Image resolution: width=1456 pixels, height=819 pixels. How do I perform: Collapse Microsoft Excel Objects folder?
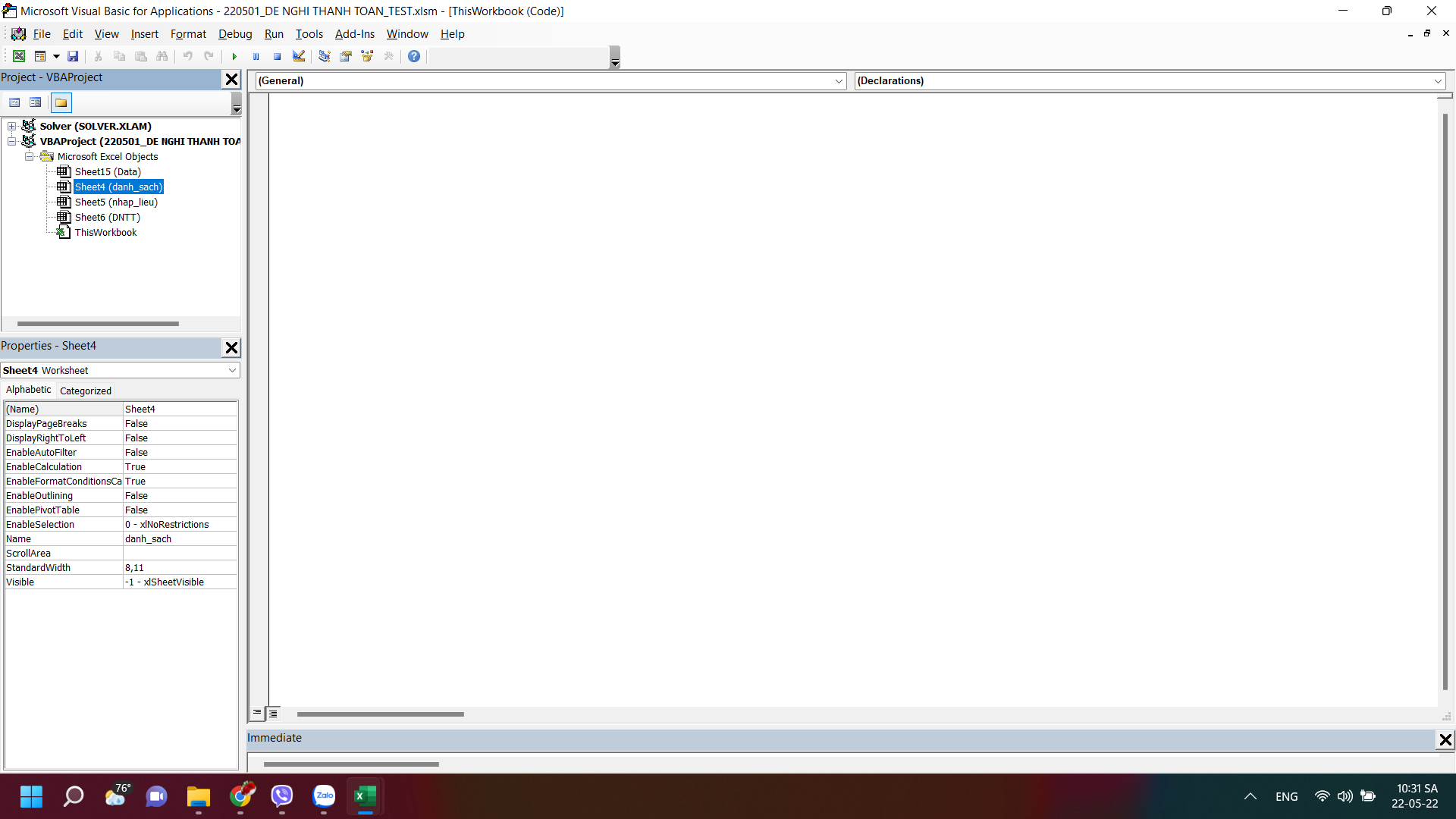click(x=30, y=157)
